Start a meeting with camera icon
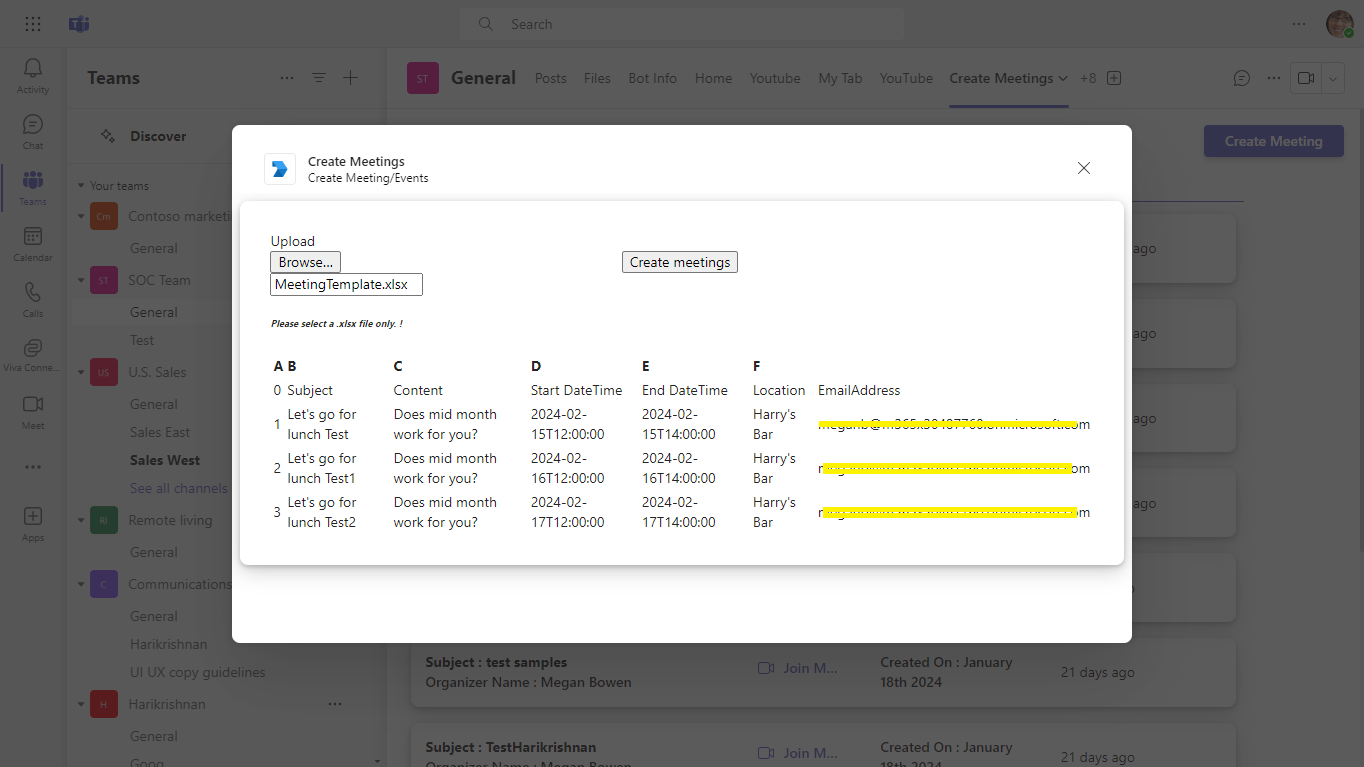Image resolution: width=1364 pixels, height=767 pixels. [x=1306, y=78]
